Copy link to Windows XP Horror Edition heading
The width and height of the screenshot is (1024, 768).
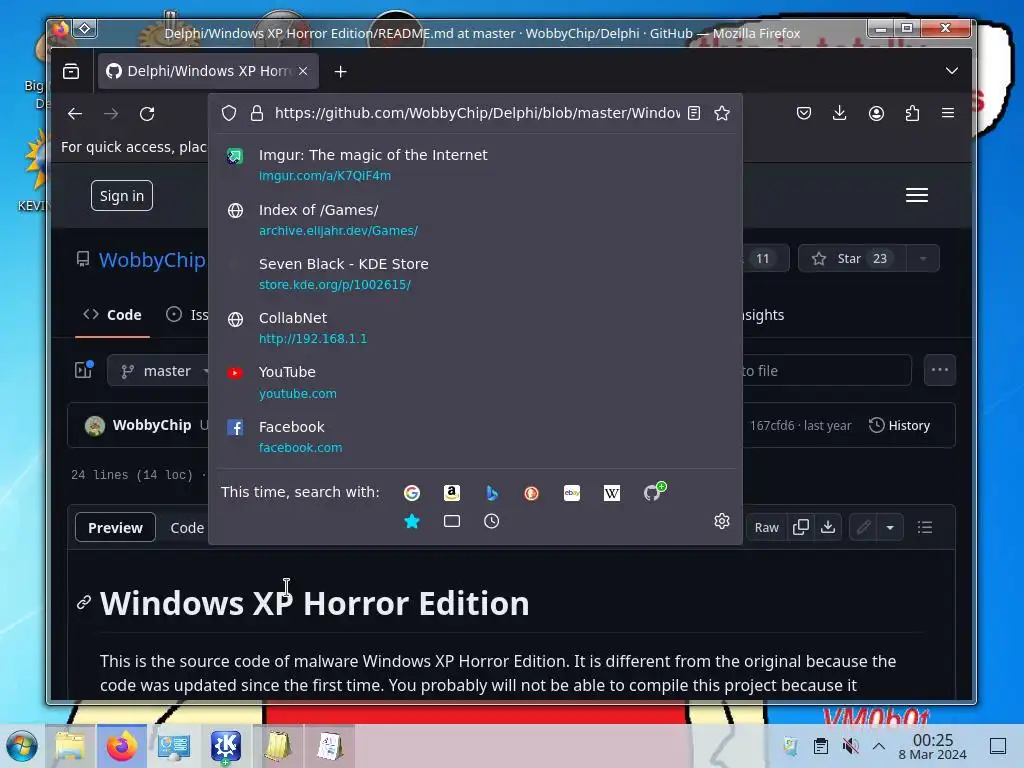pos(84,602)
